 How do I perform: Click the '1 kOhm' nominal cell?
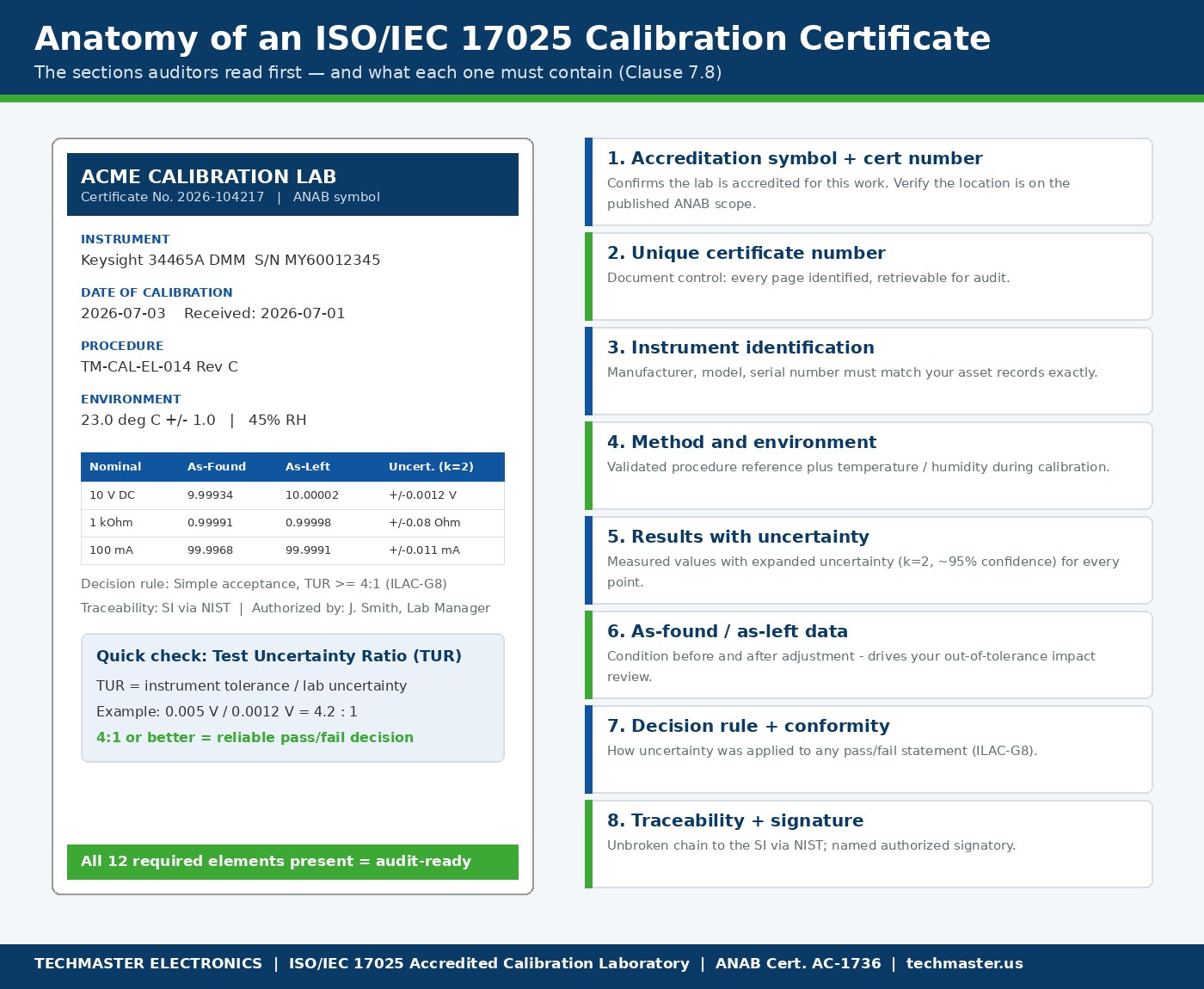pos(111,523)
